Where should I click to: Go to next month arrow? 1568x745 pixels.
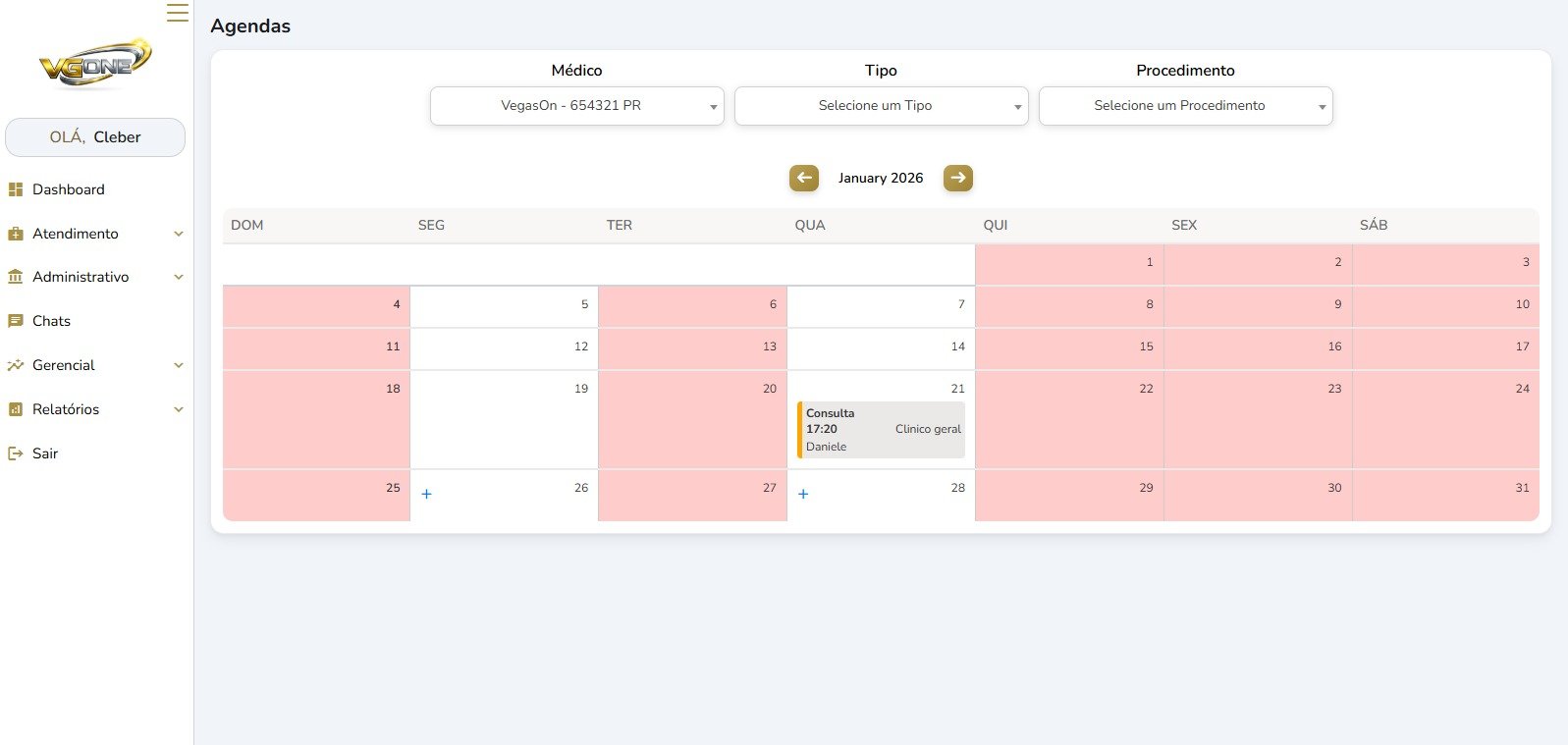(x=957, y=178)
